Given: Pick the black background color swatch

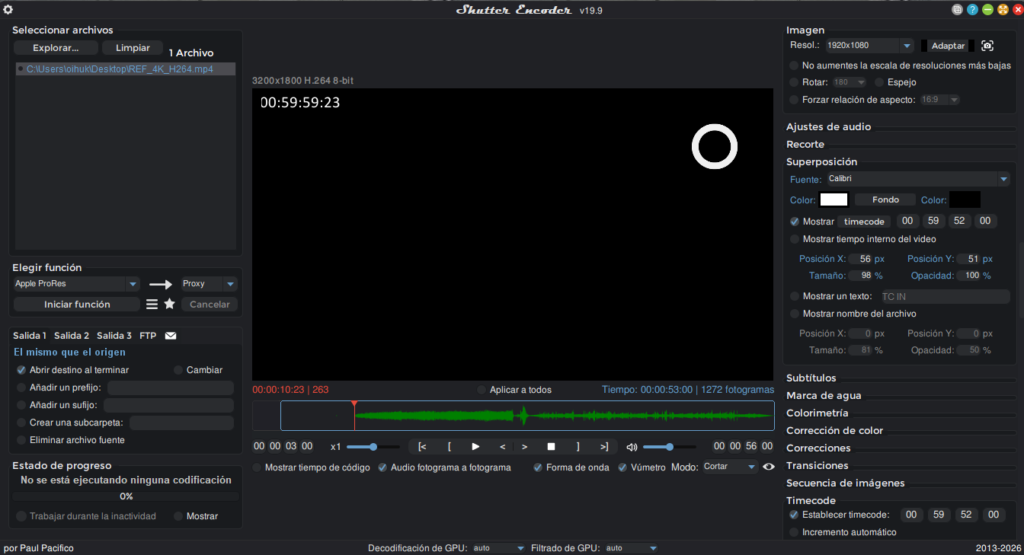Looking at the screenshot, I should pyautogui.click(x=965, y=200).
